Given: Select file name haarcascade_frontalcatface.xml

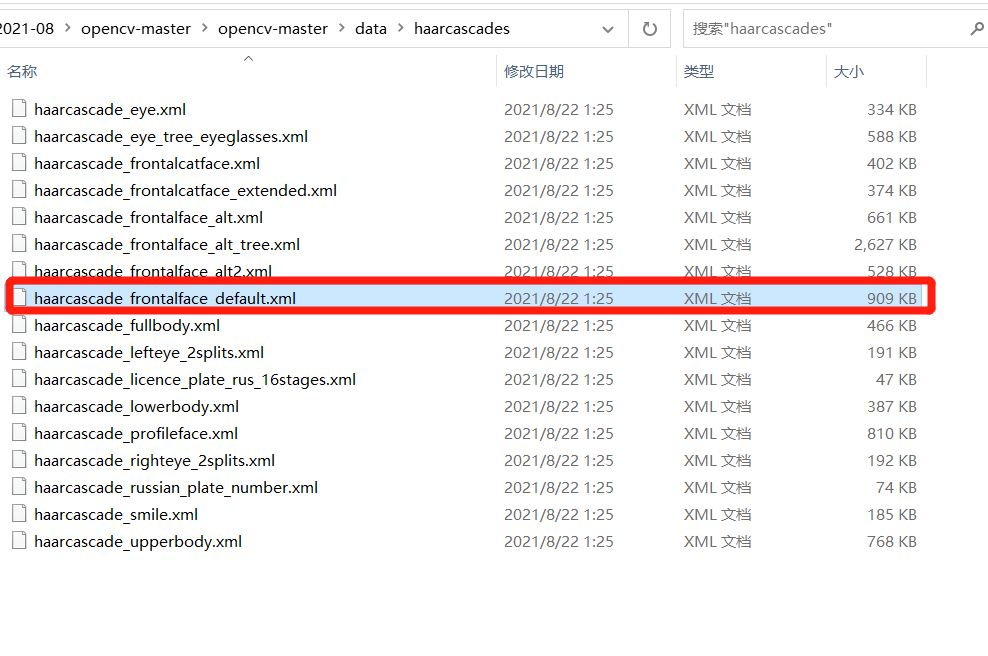Looking at the screenshot, I should click(147, 164).
